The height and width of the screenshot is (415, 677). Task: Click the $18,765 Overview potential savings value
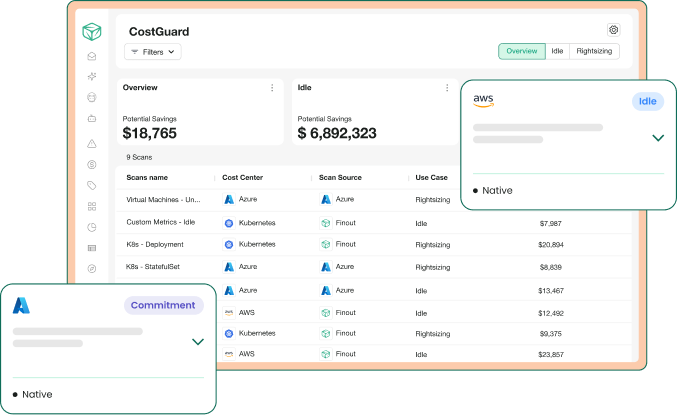(149, 133)
